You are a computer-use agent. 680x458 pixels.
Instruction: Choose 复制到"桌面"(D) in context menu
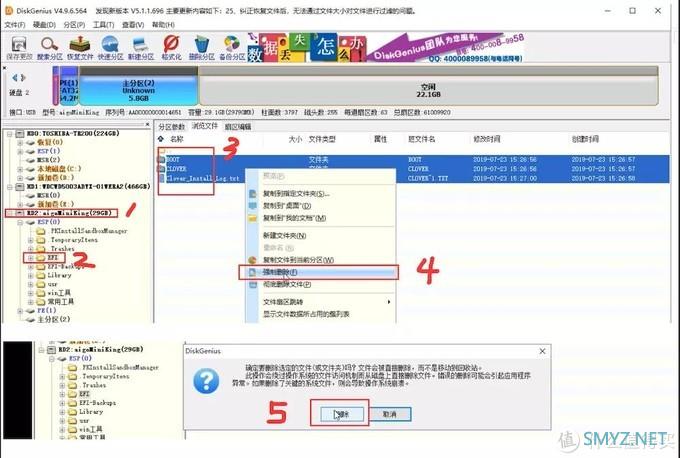coord(321,206)
